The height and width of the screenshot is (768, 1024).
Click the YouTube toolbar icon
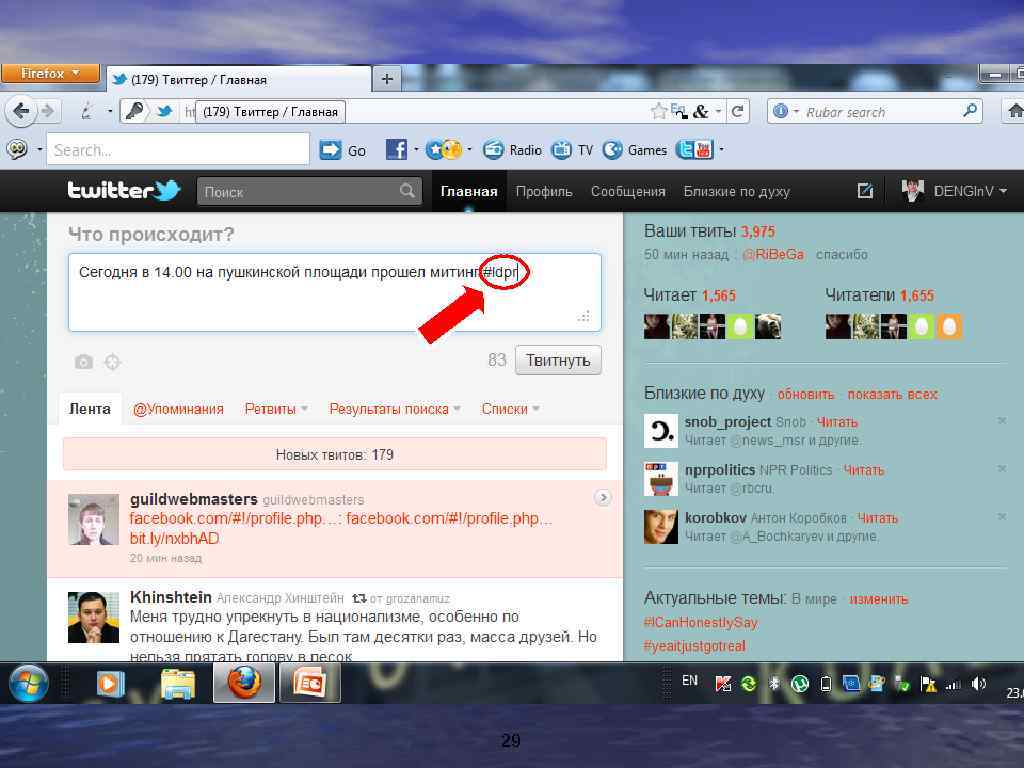point(704,150)
